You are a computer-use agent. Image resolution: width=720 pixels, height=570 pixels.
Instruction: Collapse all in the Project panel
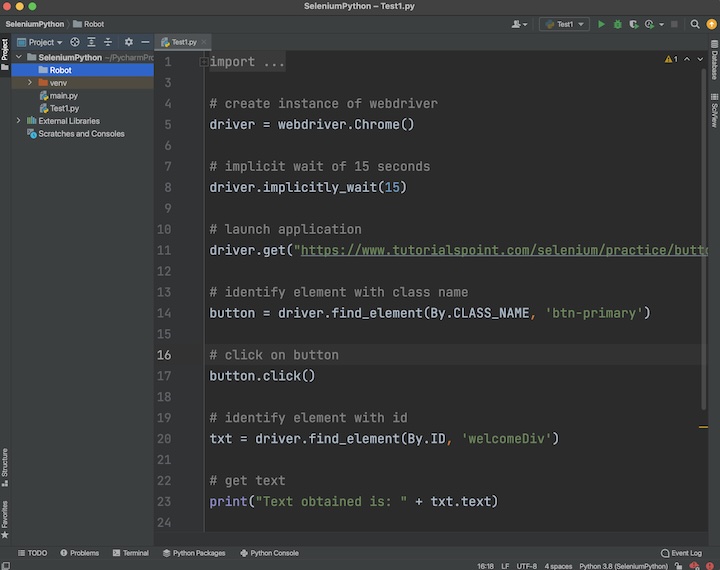108,42
